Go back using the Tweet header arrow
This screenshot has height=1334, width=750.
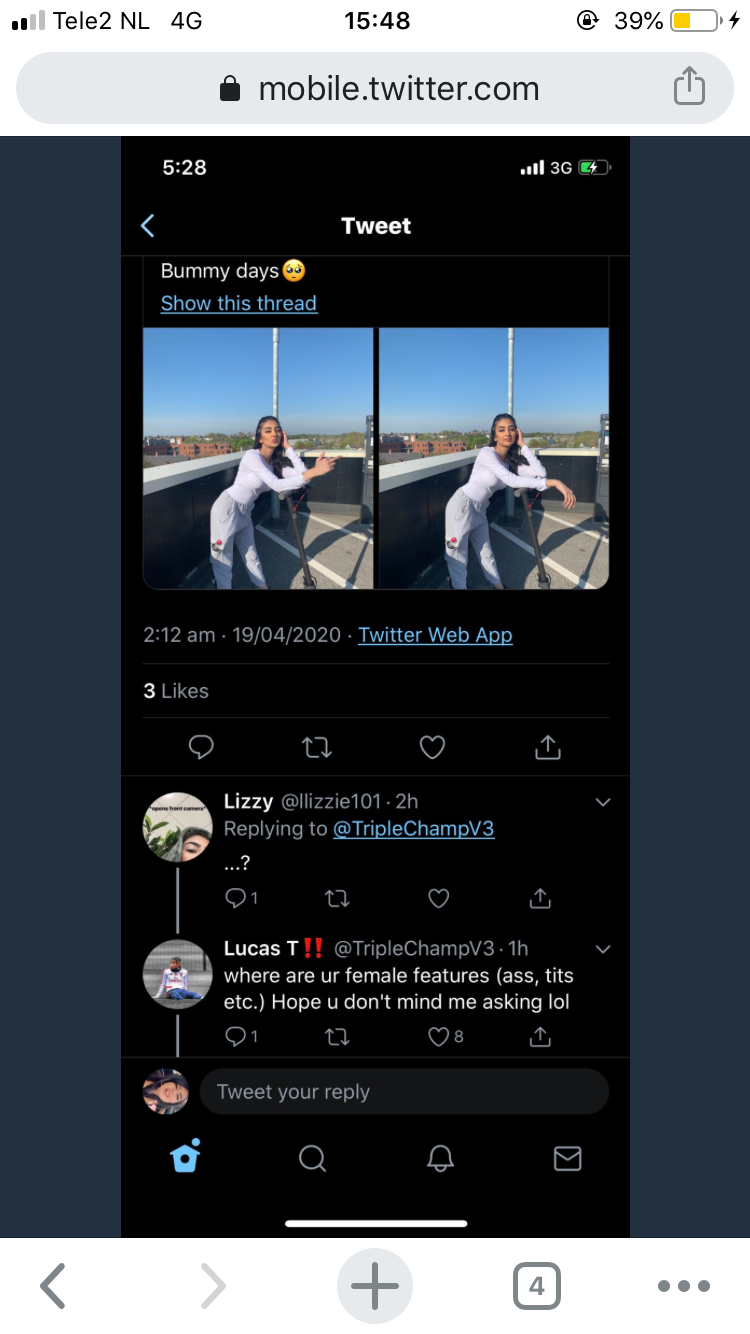pyautogui.click(x=148, y=226)
